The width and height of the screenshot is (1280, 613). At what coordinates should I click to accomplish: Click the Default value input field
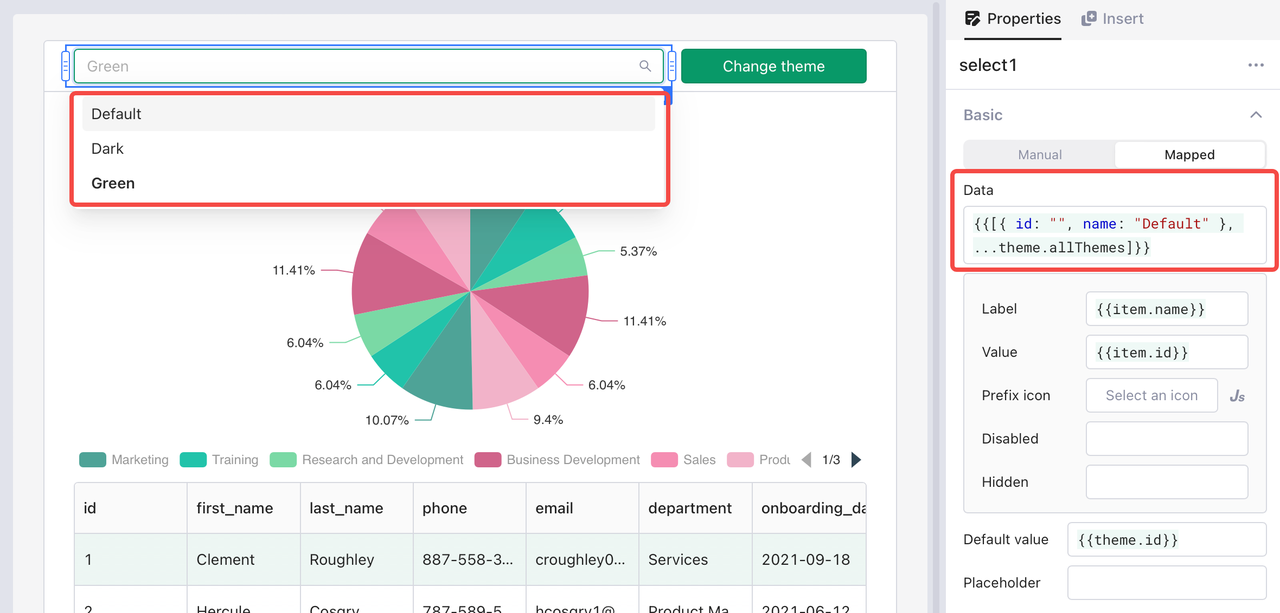point(1167,540)
